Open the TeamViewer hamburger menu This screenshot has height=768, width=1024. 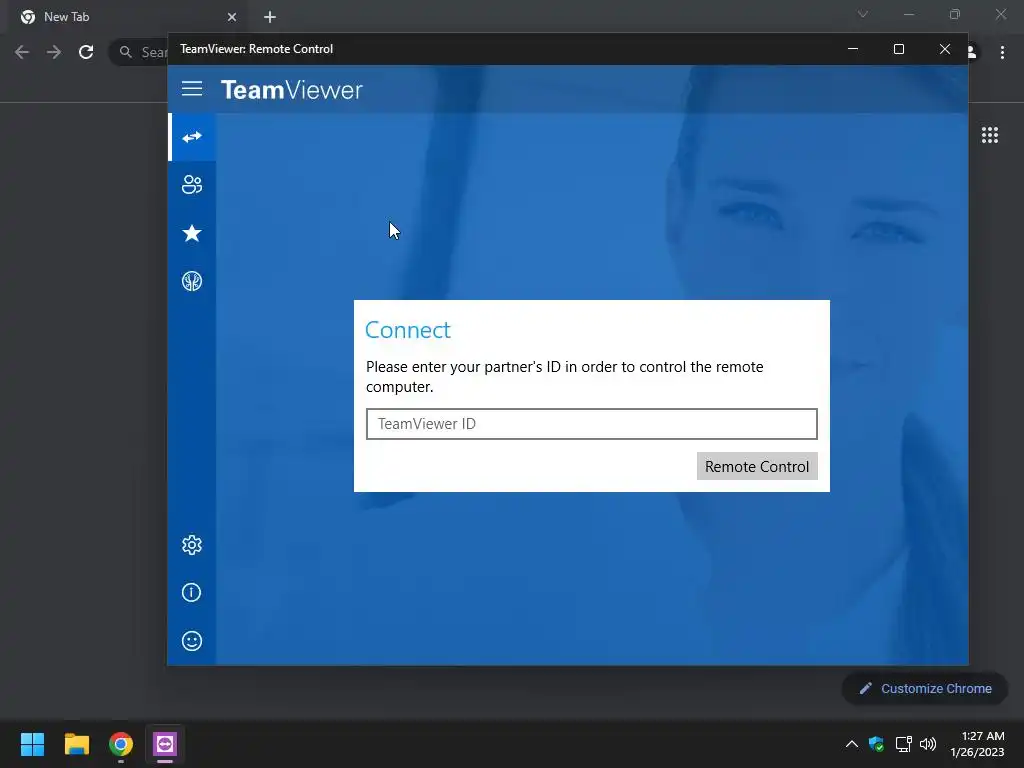[192, 89]
